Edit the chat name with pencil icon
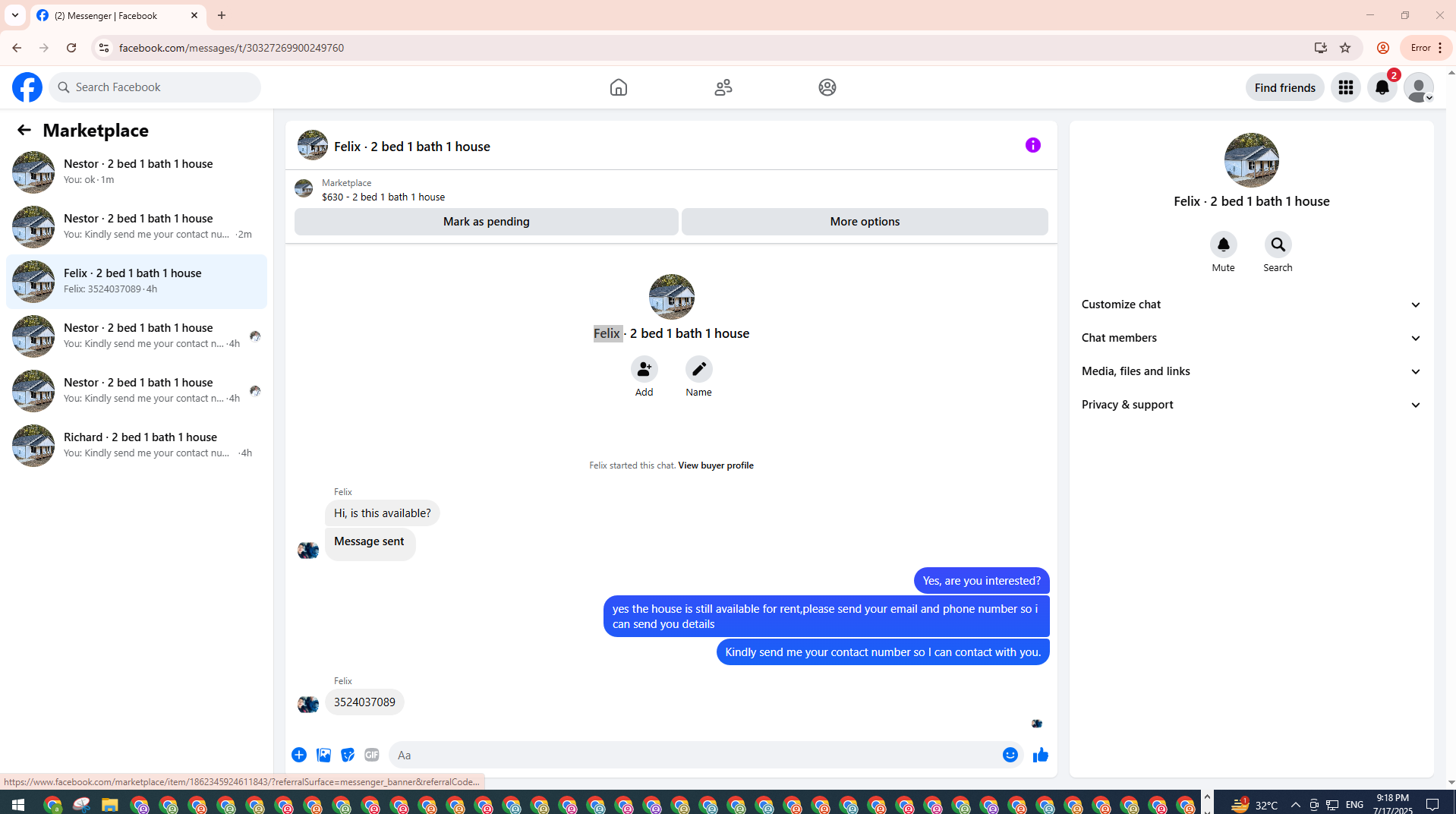 pos(698,369)
